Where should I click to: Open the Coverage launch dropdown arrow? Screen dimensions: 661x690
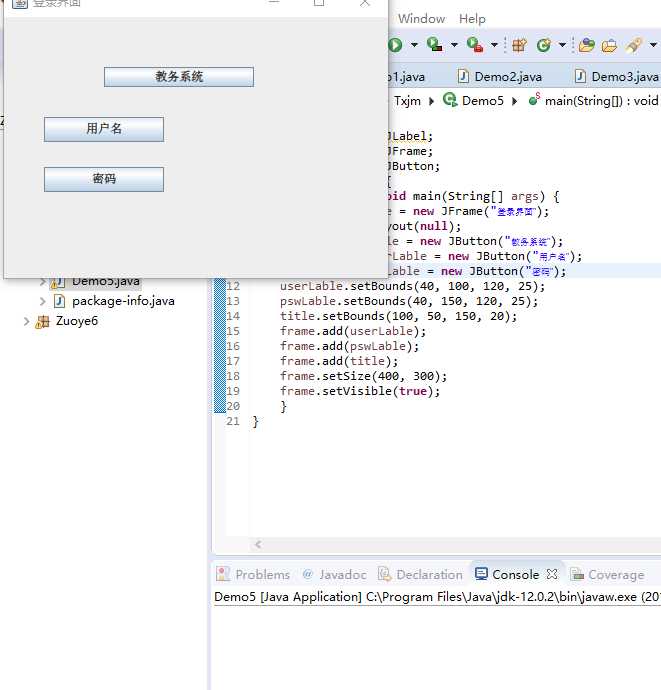(x=454, y=45)
